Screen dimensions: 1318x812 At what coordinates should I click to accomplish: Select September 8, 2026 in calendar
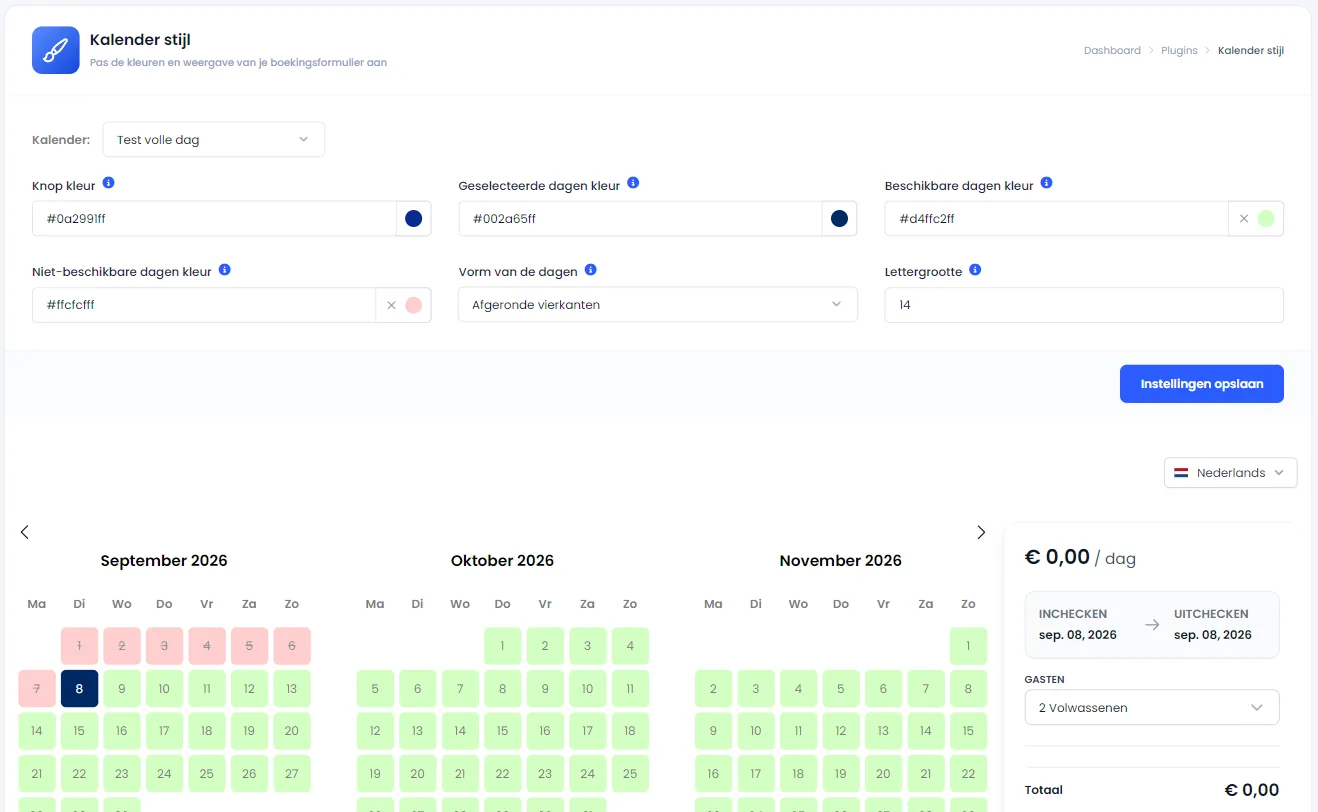click(79, 689)
